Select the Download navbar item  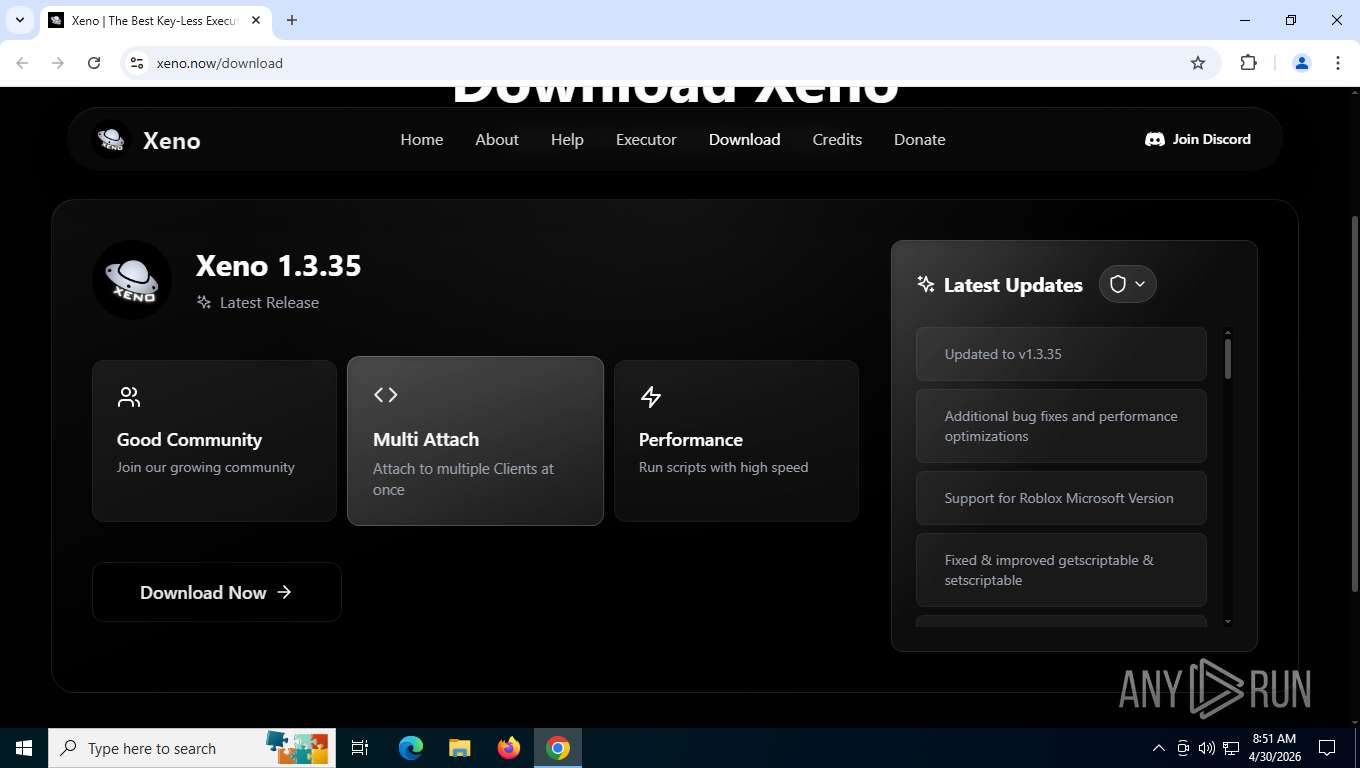[745, 140]
